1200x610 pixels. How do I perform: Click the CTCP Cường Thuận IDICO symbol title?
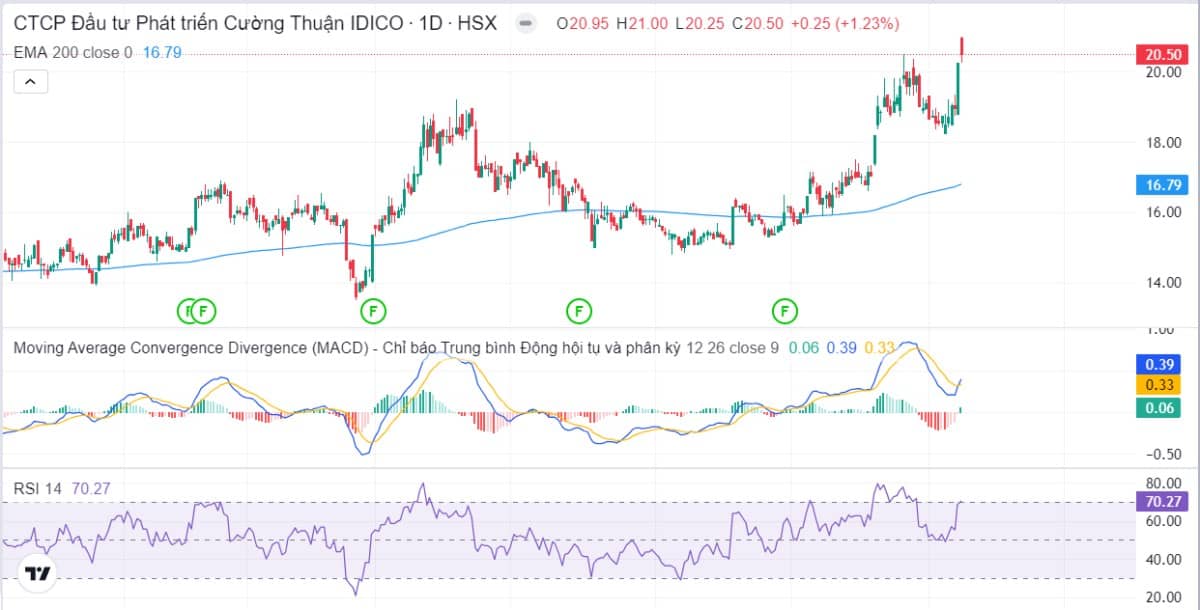(x=255, y=23)
